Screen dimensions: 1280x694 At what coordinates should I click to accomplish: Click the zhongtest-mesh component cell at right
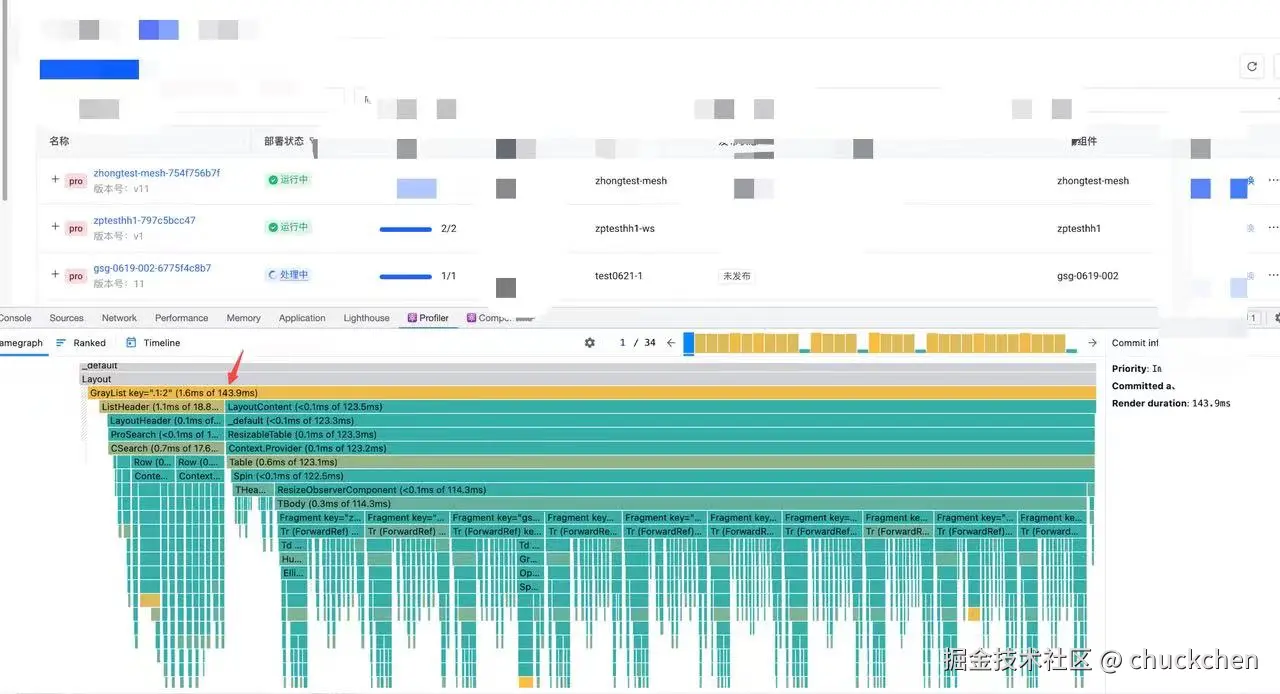pyautogui.click(x=1093, y=181)
